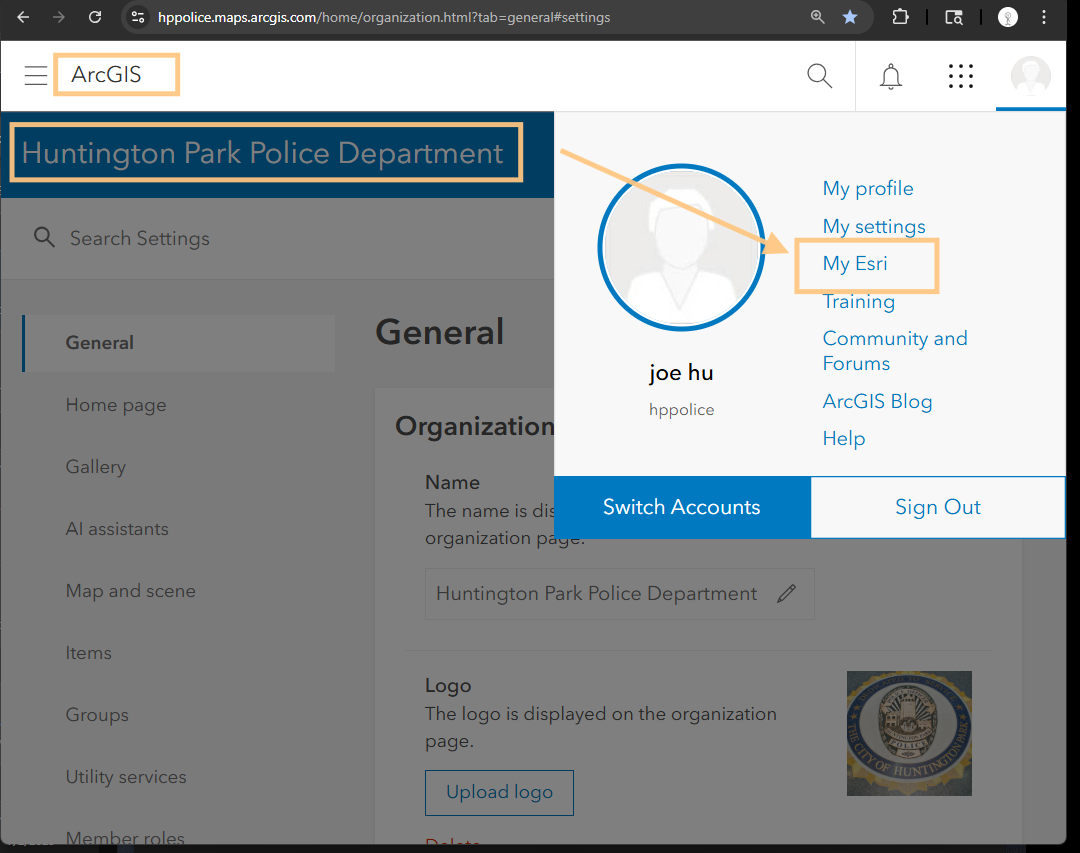Open My profile link
Screen dimensions: 1080x853
pyautogui.click(x=868, y=188)
